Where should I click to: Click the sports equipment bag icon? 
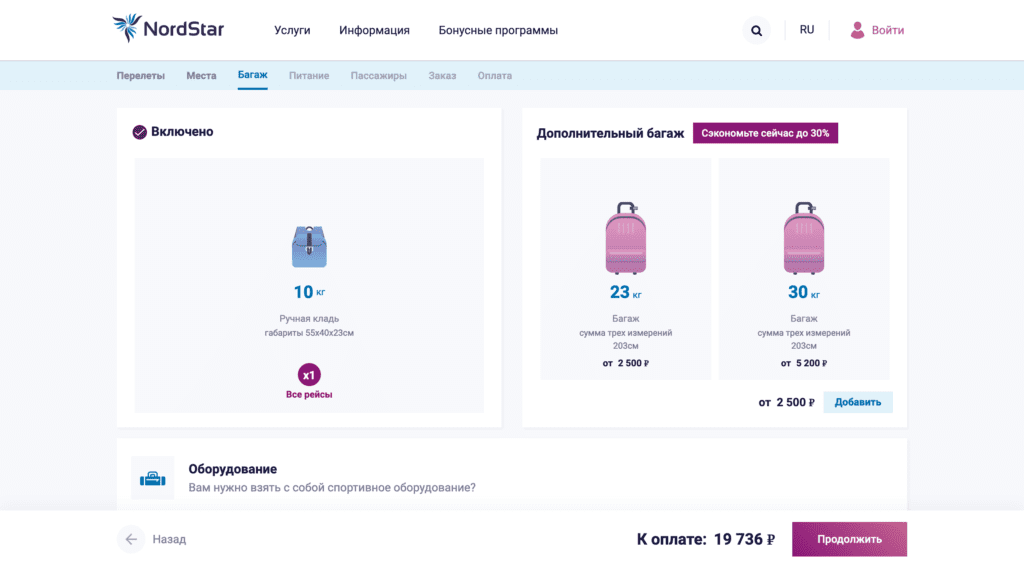point(153,479)
